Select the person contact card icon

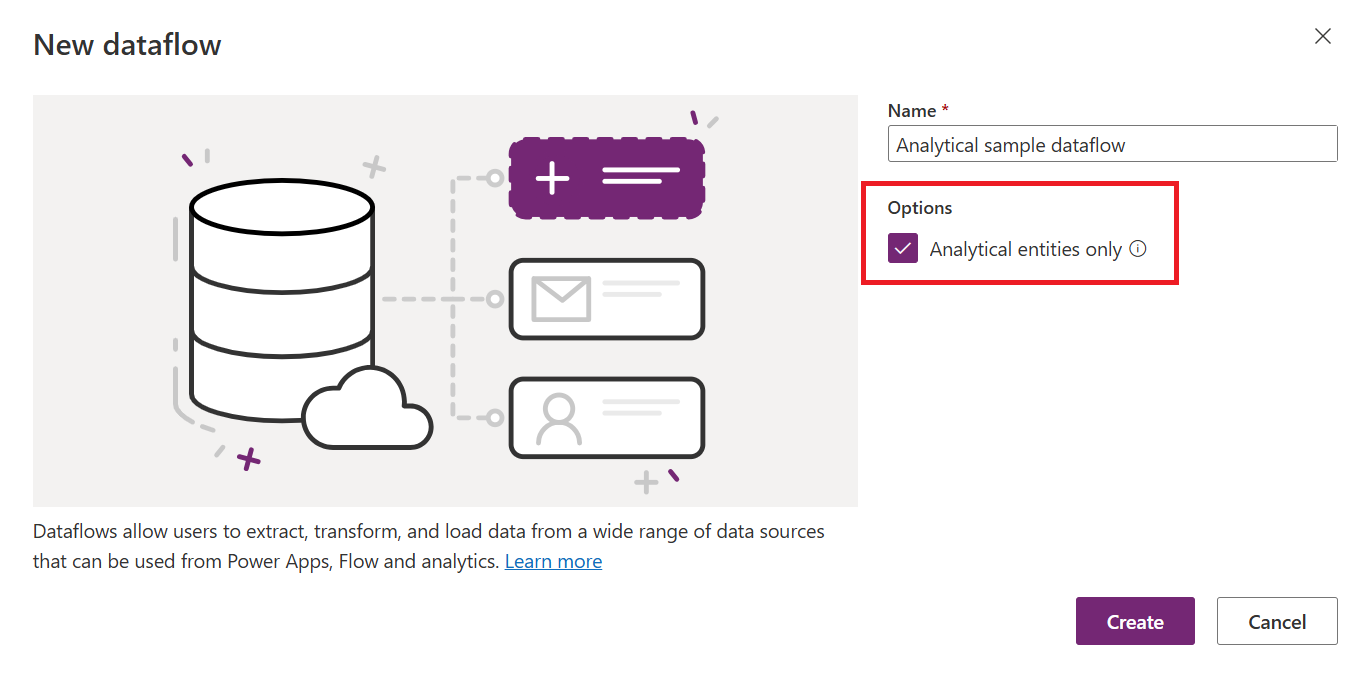tap(606, 417)
